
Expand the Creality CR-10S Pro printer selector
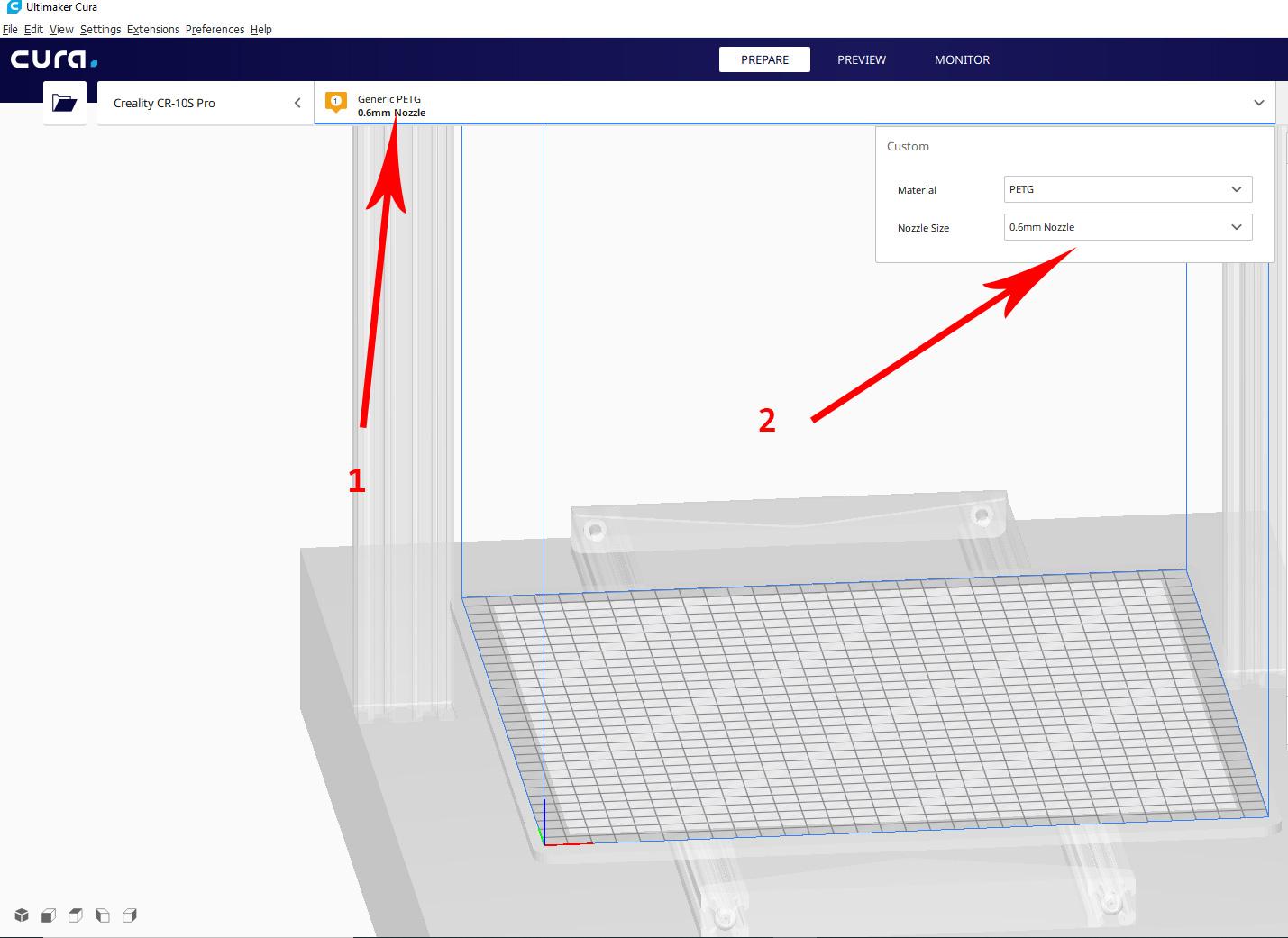[297, 103]
